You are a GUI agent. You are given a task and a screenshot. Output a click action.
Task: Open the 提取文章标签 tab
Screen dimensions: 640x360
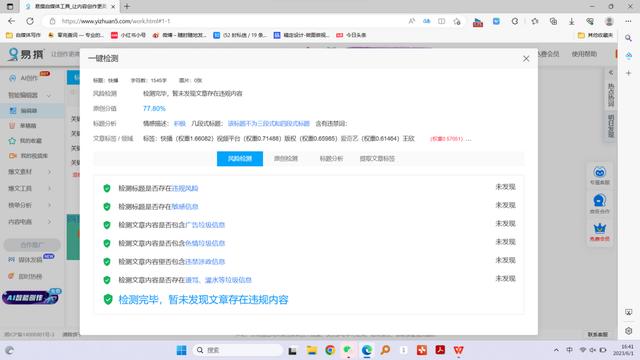pos(377,159)
